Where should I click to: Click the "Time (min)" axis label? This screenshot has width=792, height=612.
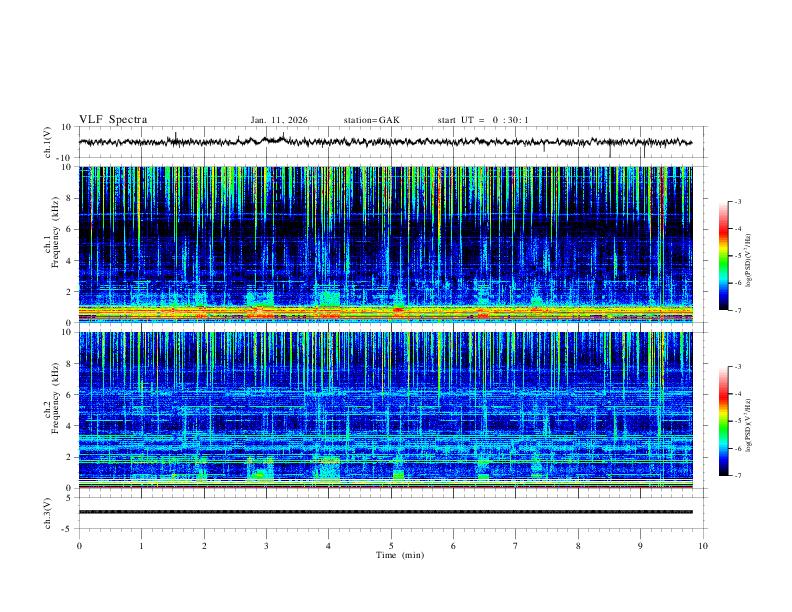coord(400,555)
